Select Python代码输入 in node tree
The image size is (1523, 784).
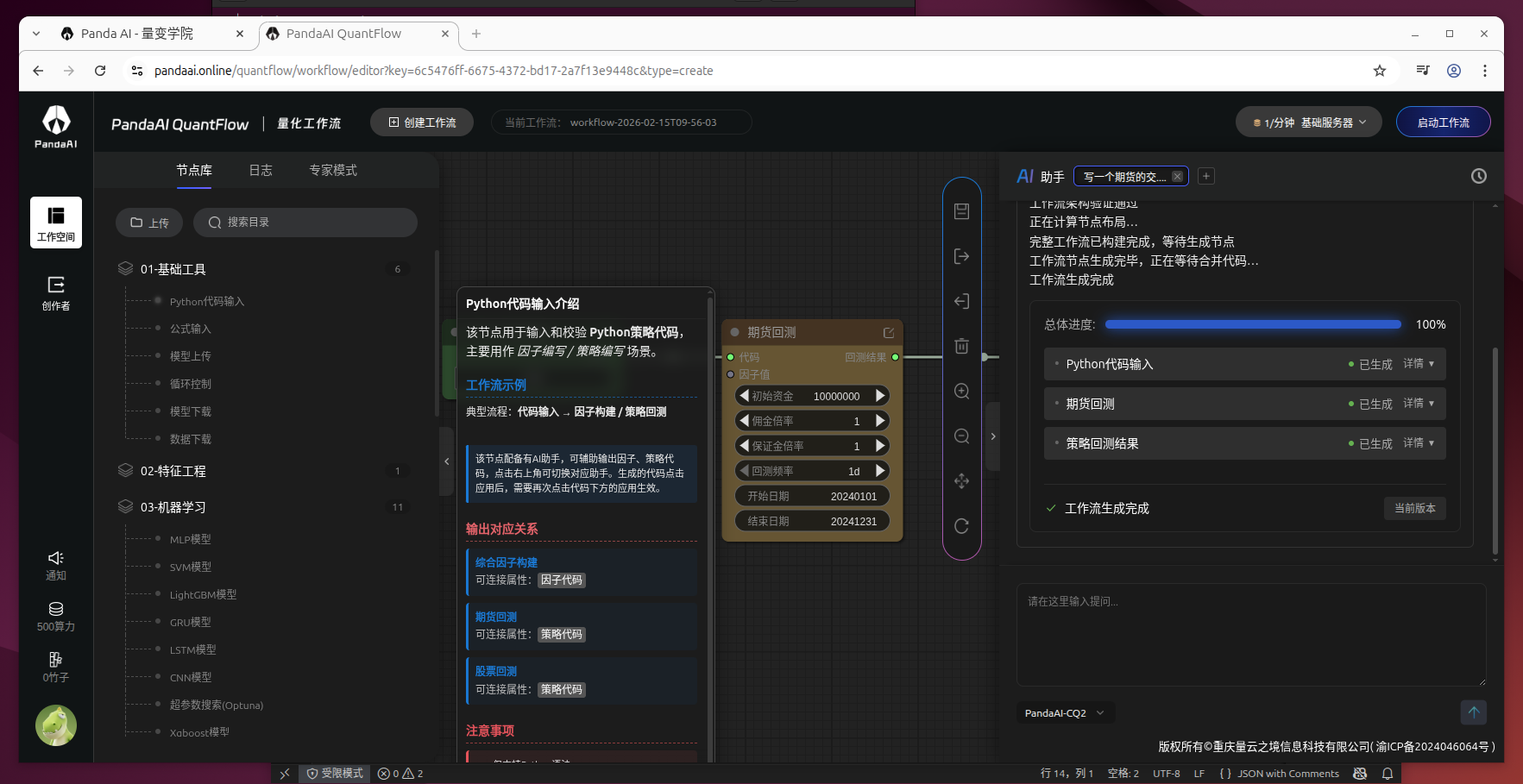(207, 301)
